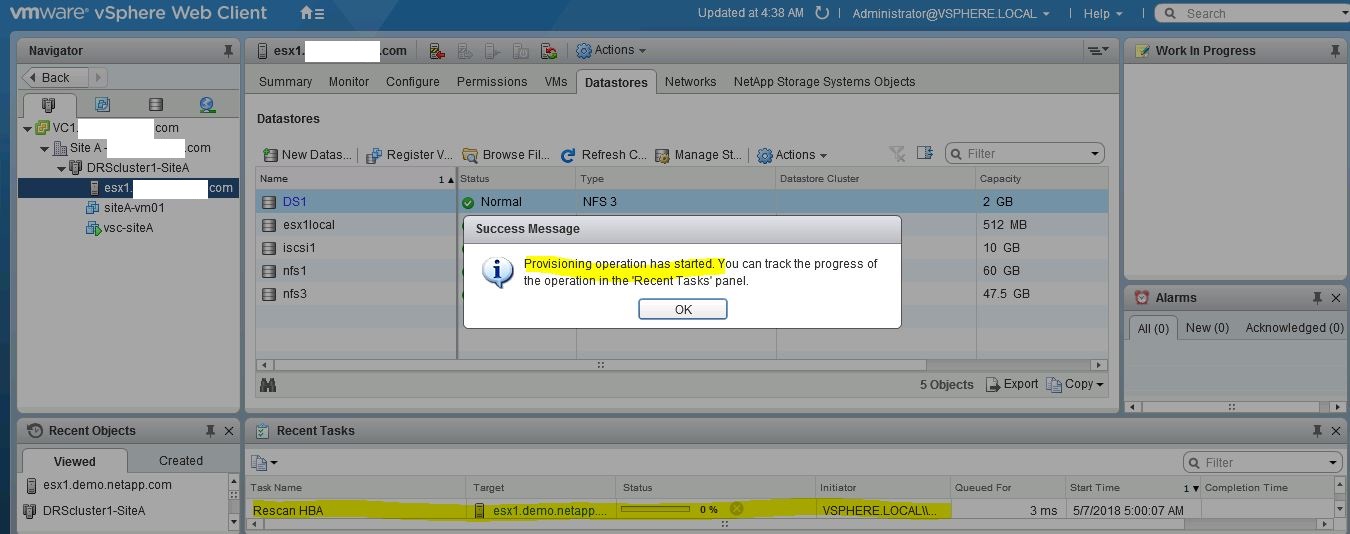Open the Administrator@VSPHERE.LOCAL user dropdown
The image size is (1350, 534).
[x=951, y=13]
